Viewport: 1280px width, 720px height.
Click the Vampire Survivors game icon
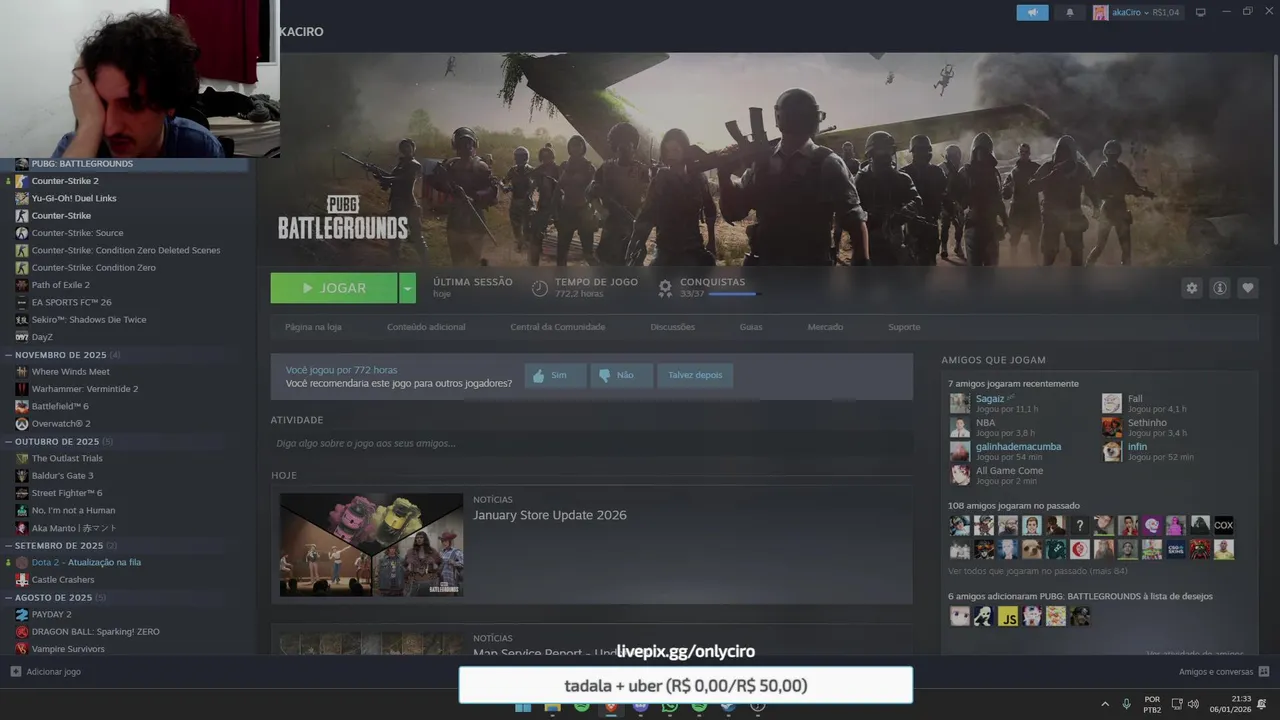22,649
